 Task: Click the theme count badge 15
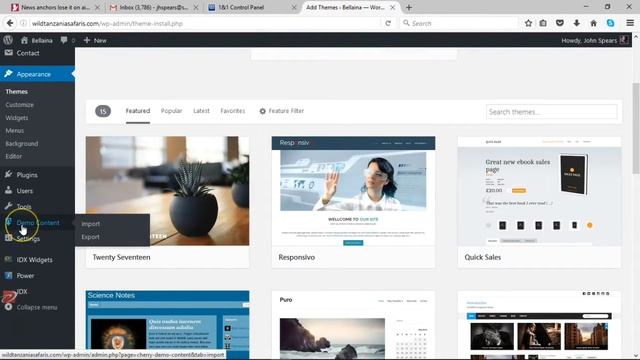tap(103, 111)
